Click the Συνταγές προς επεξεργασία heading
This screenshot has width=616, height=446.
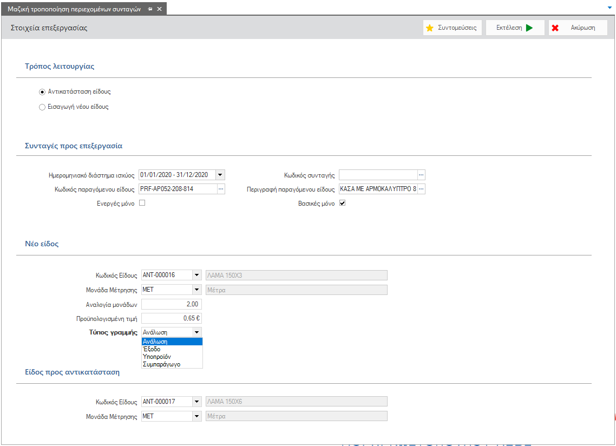(x=73, y=146)
